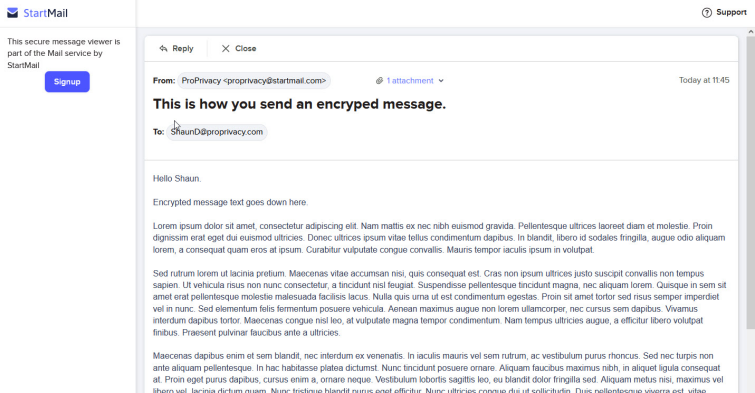Image resolution: width=755 pixels, height=393 pixels.
Task: Open the 1 attachment link
Action: point(410,80)
